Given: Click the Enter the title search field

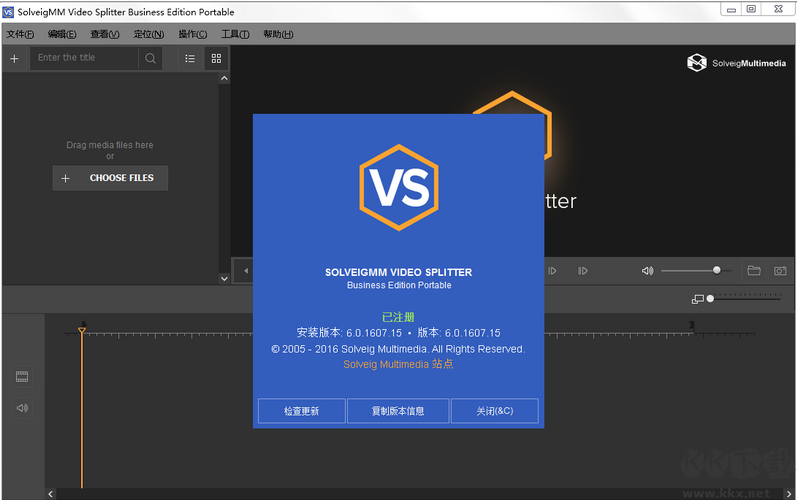Looking at the screenshot, I should (x=85, y=58).
